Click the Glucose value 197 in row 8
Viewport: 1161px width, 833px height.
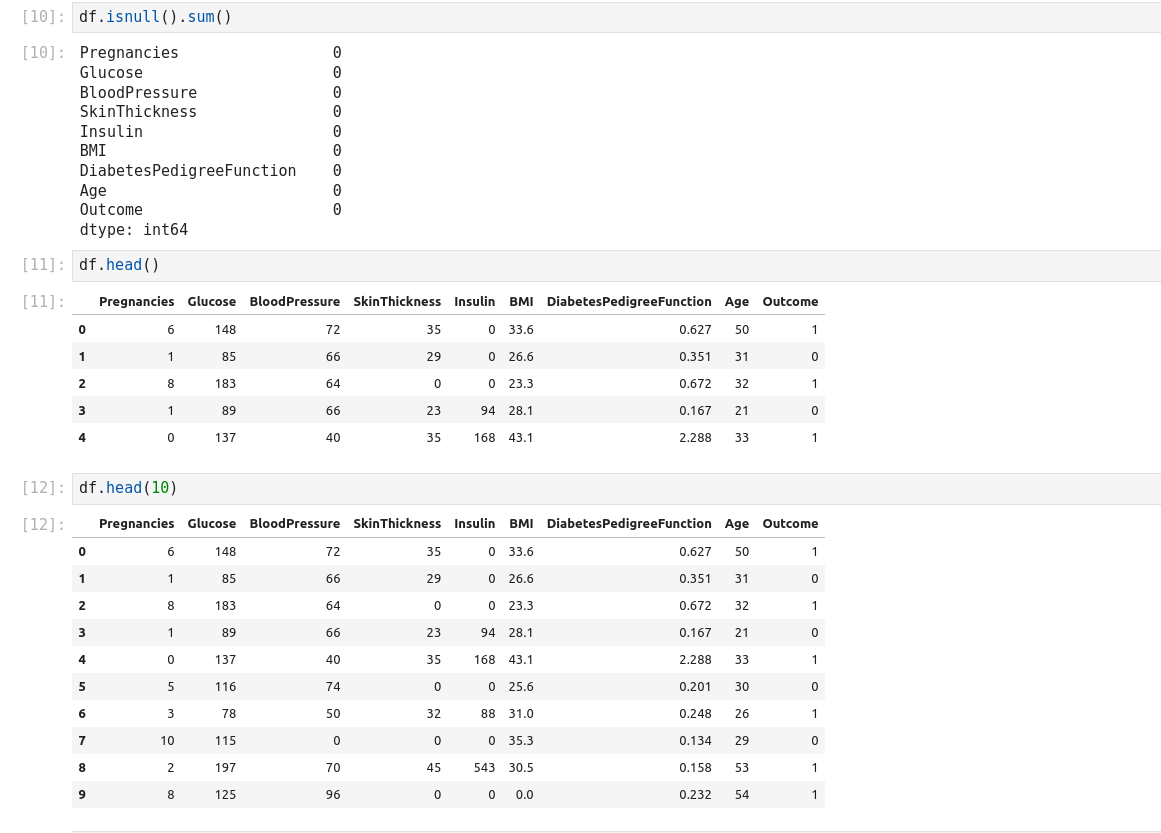tap(225, 768)
